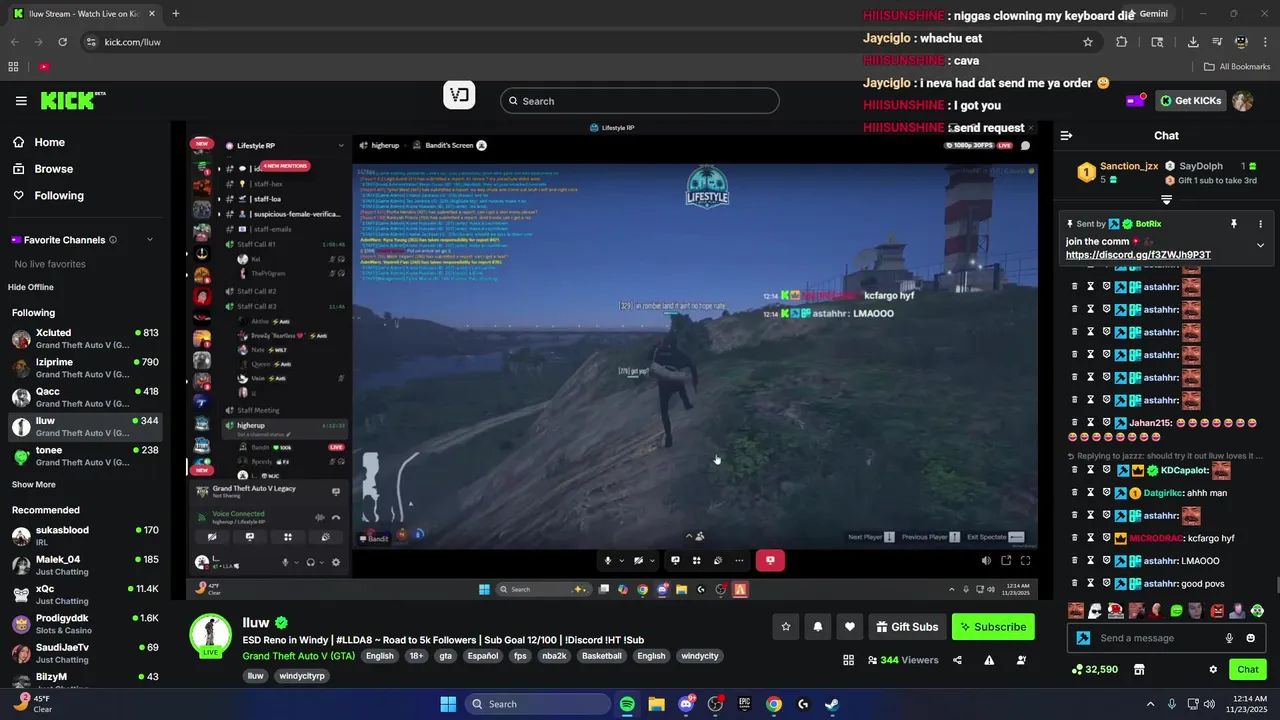Click the pin icon on pinned message
The width and height of the screenshot is (1280, 720).
[x=1234, y=224]
